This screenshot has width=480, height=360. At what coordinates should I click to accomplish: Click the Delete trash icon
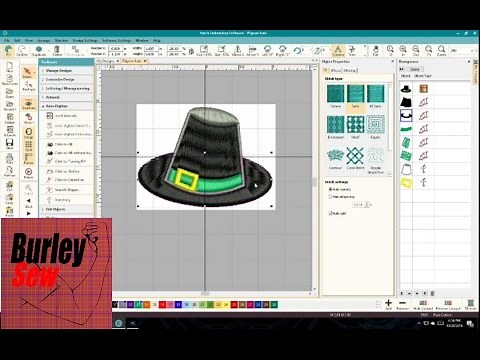pos(57,50)
